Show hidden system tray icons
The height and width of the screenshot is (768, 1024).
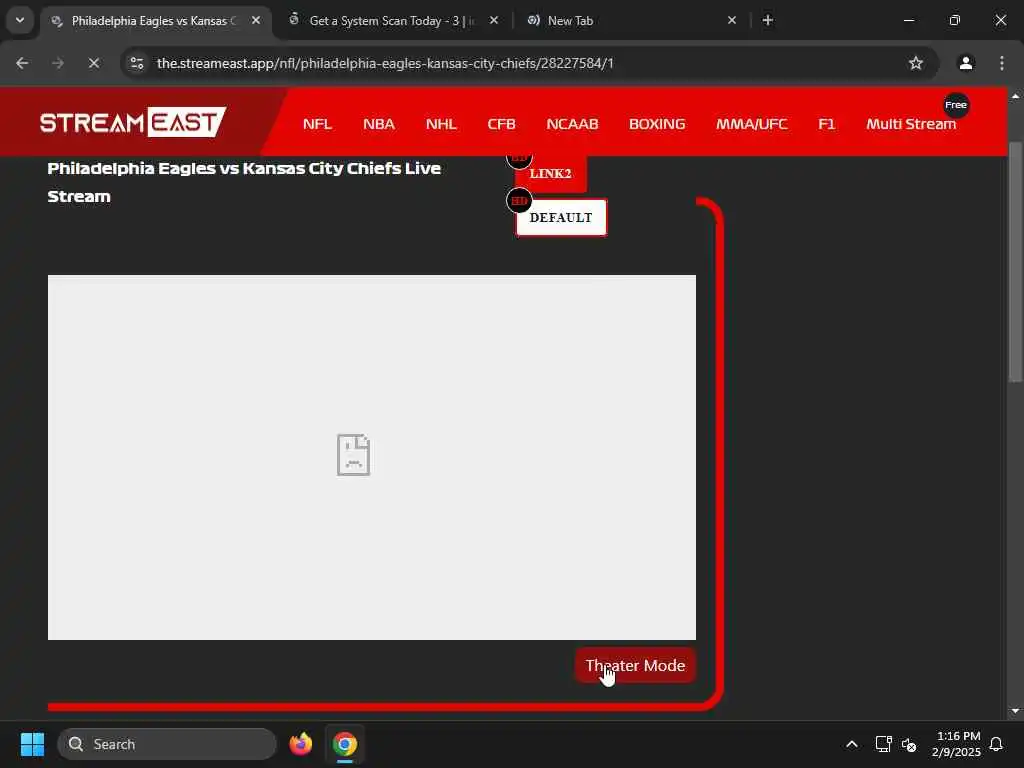(x=852, y=744)
